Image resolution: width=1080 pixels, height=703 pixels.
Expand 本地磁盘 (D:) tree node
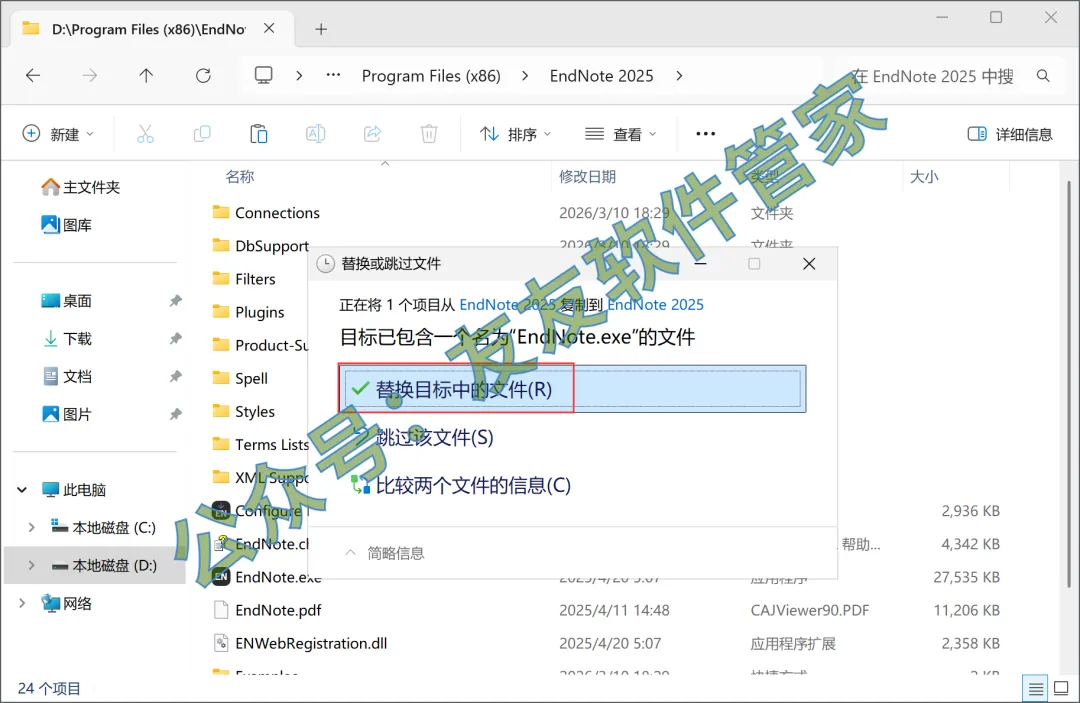point(31,565)
